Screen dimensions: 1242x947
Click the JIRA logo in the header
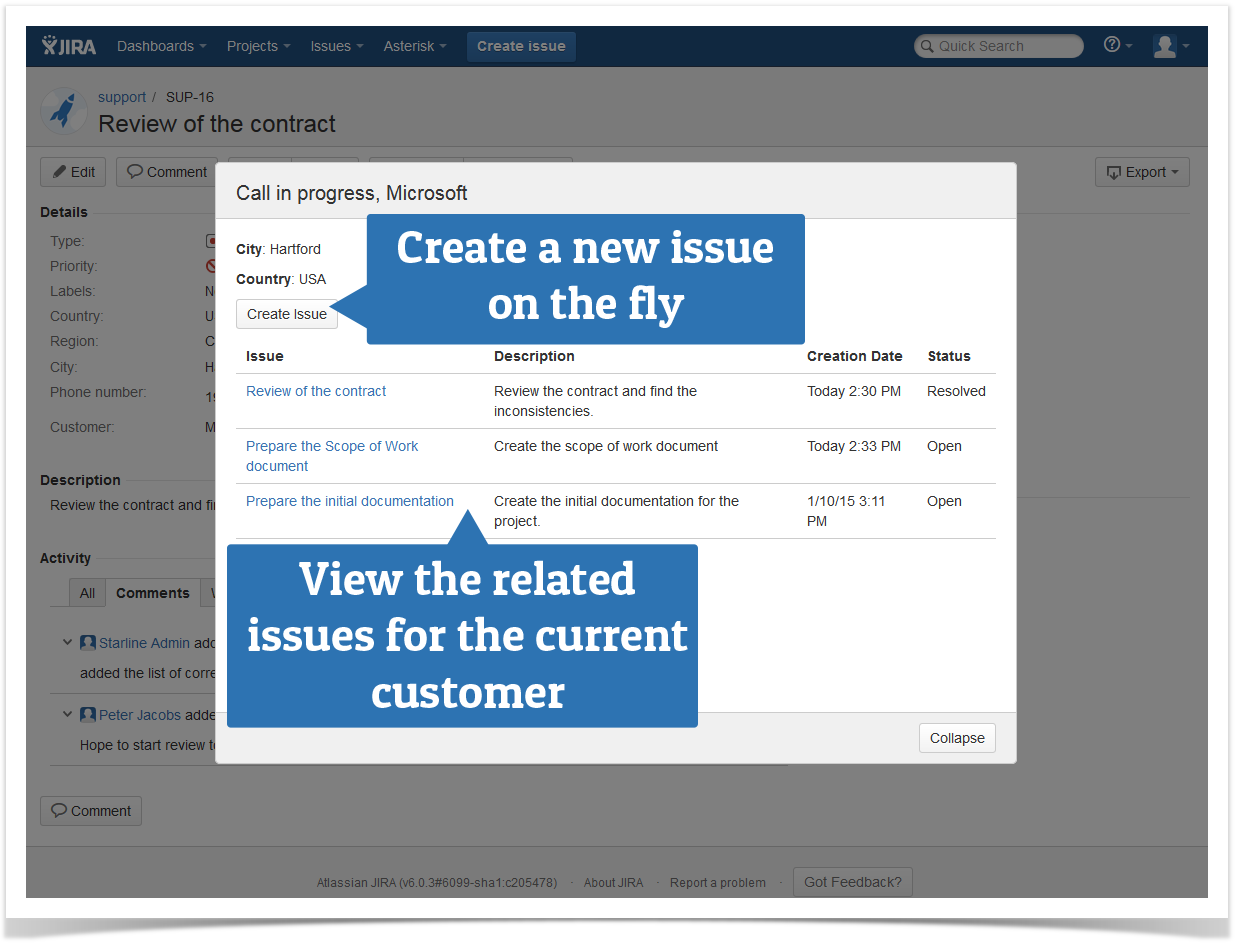pos(68,46)
